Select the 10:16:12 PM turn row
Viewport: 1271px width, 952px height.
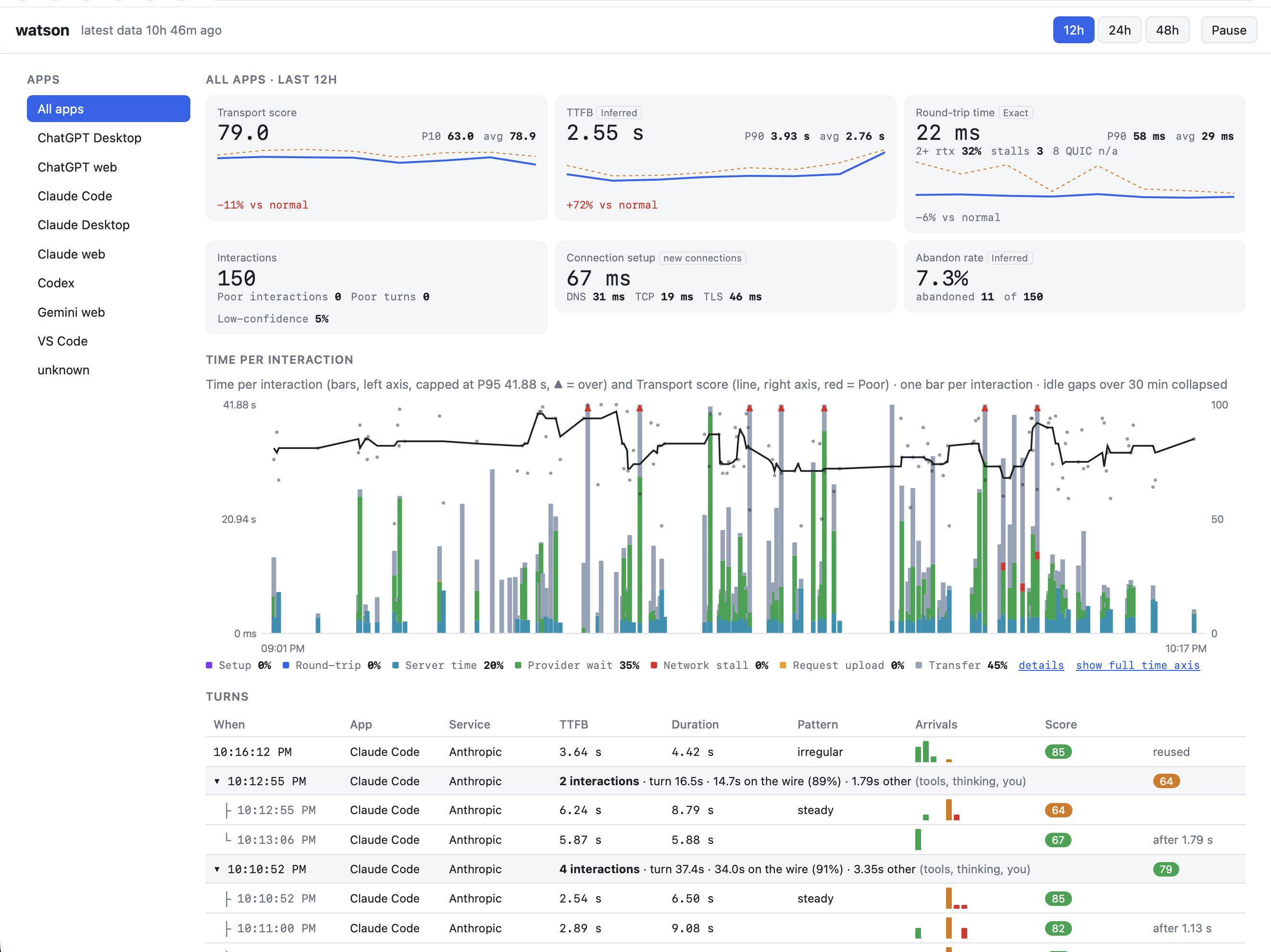coord(725,752)
